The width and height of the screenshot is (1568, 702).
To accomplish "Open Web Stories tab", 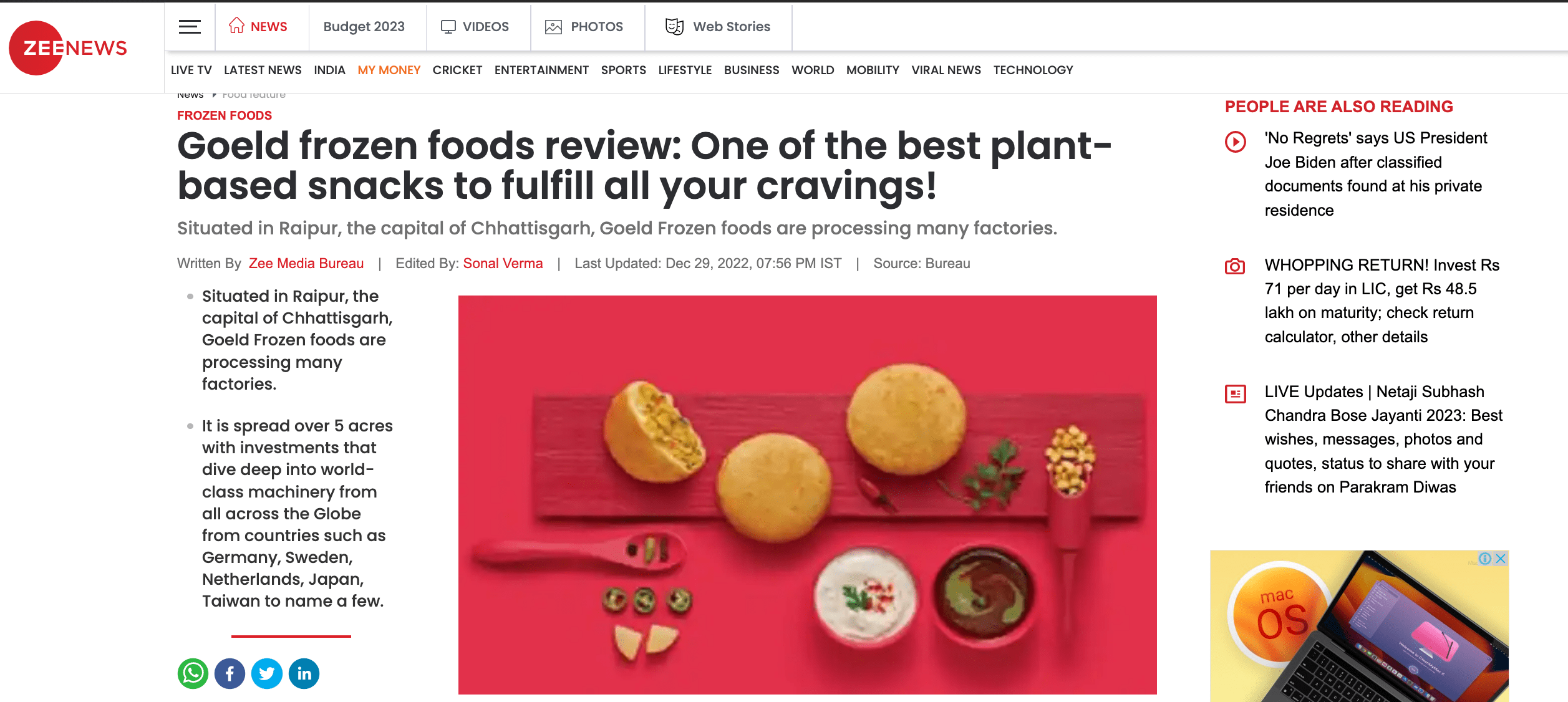I will click(x=718, y=26).
